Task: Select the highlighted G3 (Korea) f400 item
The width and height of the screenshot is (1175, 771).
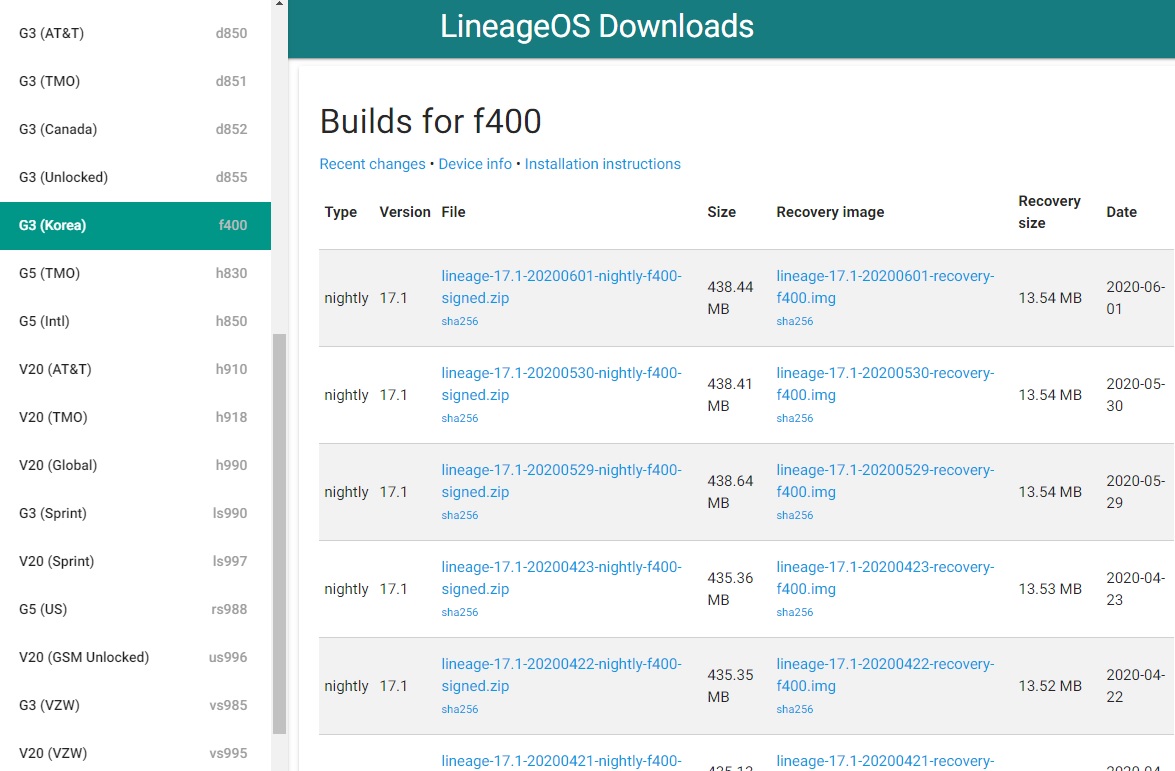Action: click(135, 225)
